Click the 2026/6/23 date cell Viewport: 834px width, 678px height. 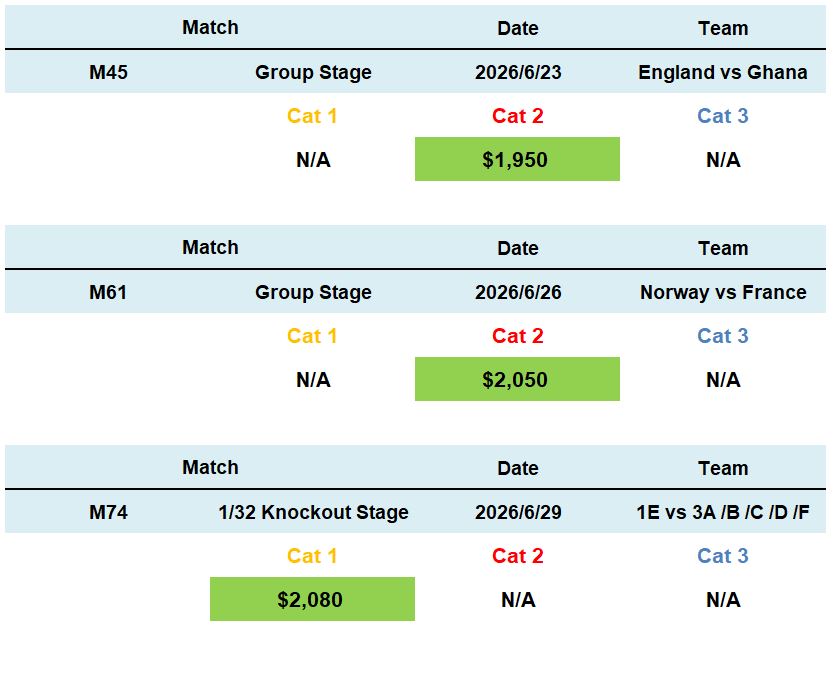click(x=517, y=72)
